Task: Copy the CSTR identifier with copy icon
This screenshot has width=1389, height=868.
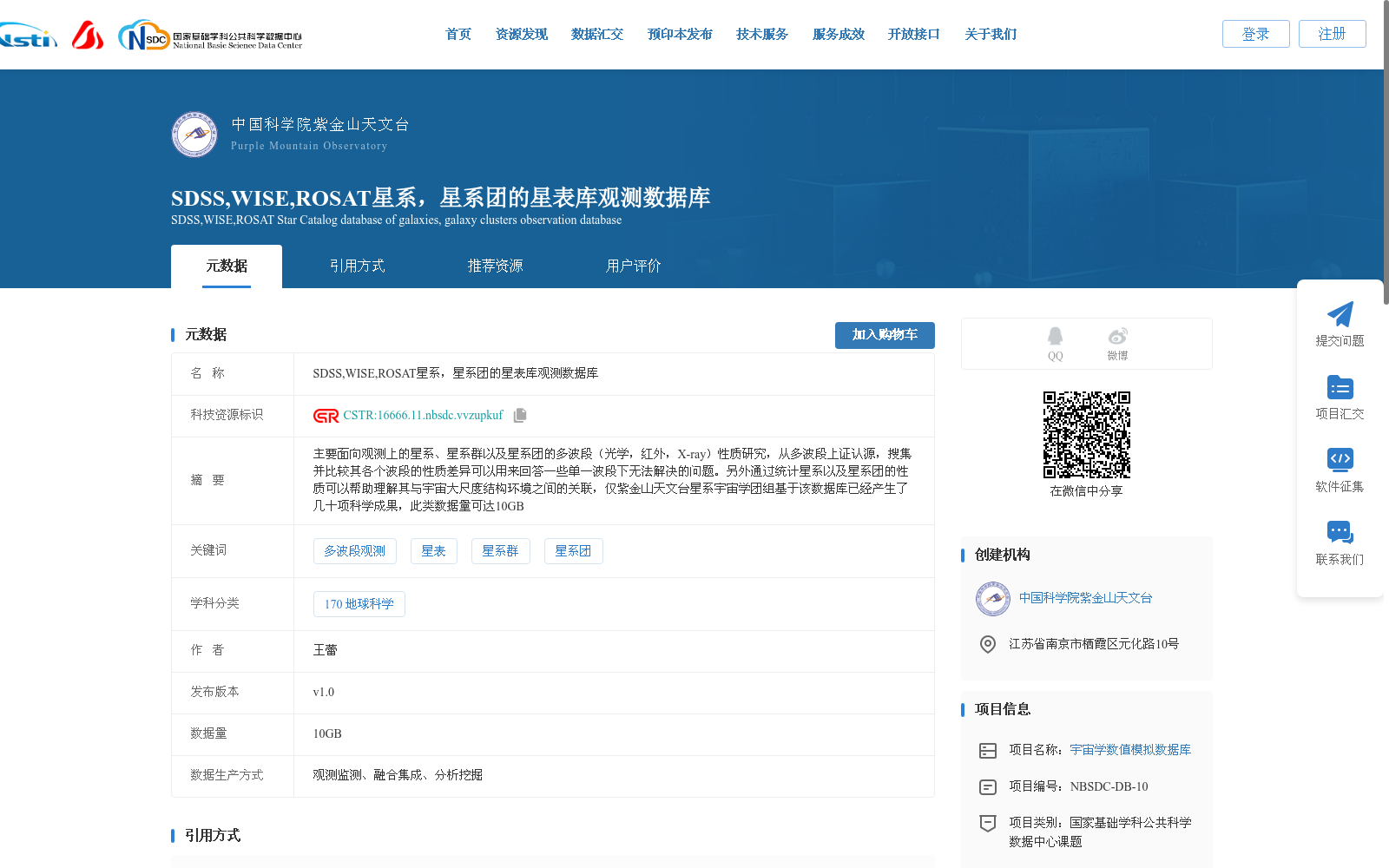Action: pos(520,415)
